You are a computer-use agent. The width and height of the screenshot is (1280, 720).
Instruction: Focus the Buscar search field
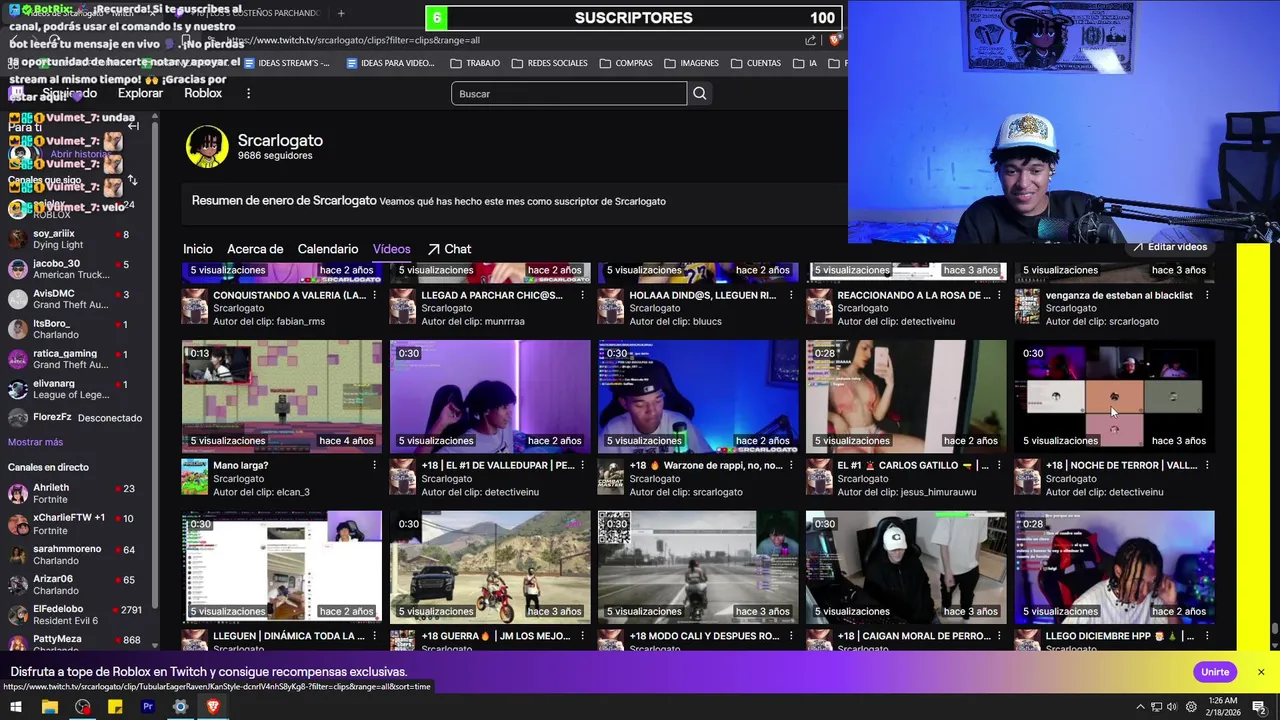[x=569, y=94]
